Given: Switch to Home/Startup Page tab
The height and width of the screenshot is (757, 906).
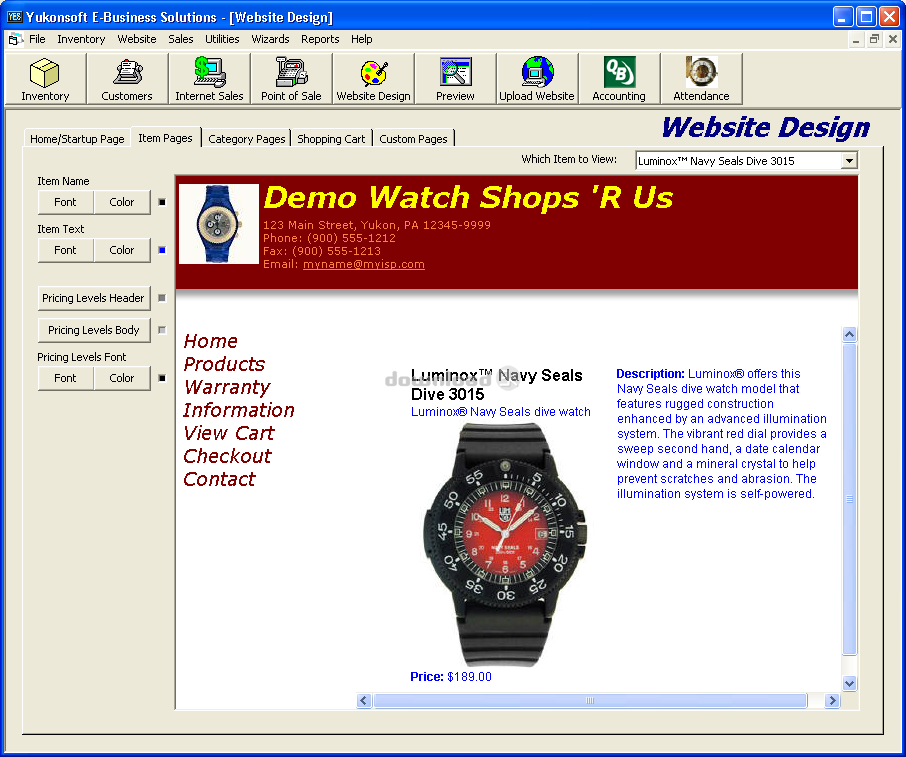Looking at the screenshot, I should click(77, 139).
